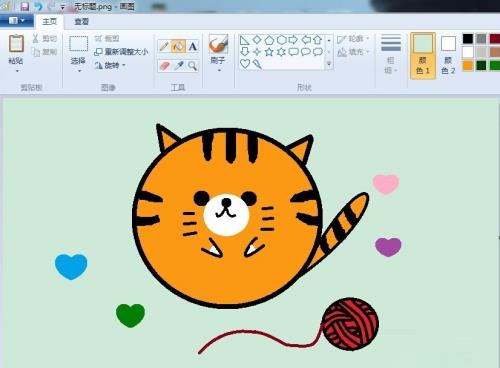Activate Color 1 selector
Viewport: 500px width, 368px height.
pyautogui.click(x=423, y=56)
